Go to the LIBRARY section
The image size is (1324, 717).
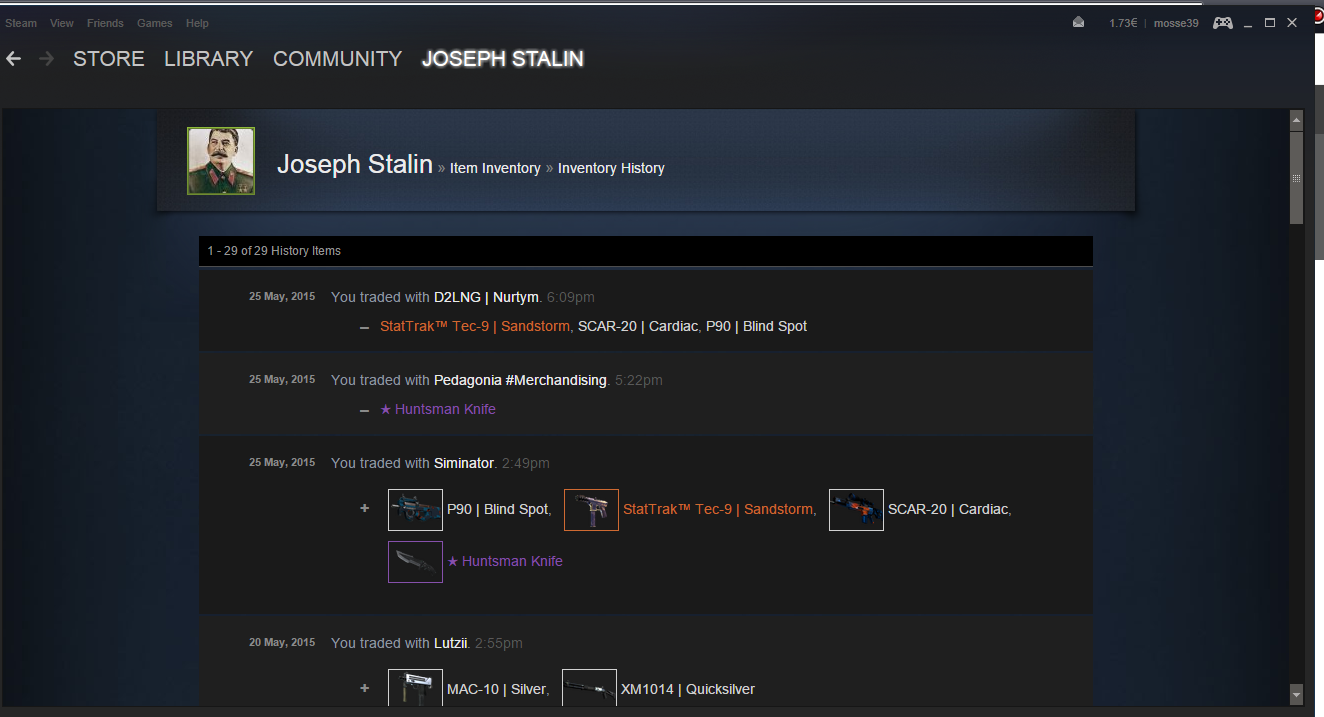click(209, 59)
